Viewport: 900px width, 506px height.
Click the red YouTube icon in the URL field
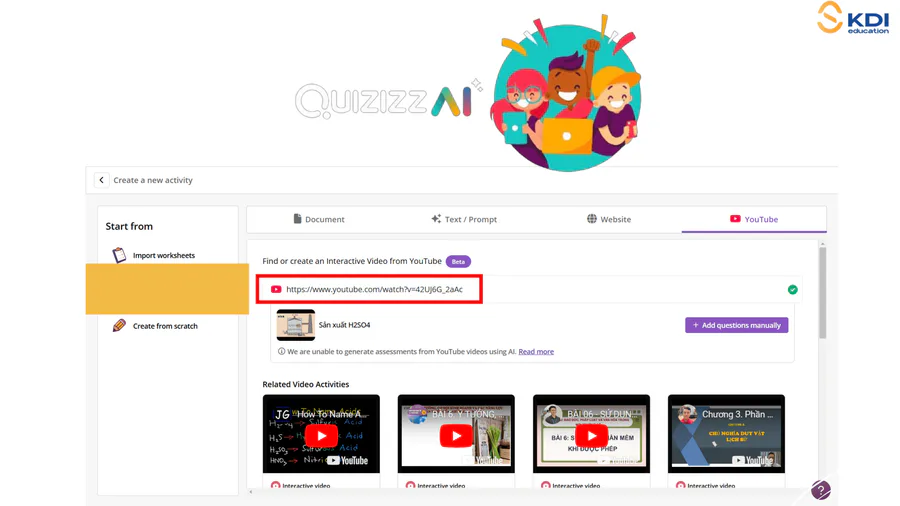276,290
